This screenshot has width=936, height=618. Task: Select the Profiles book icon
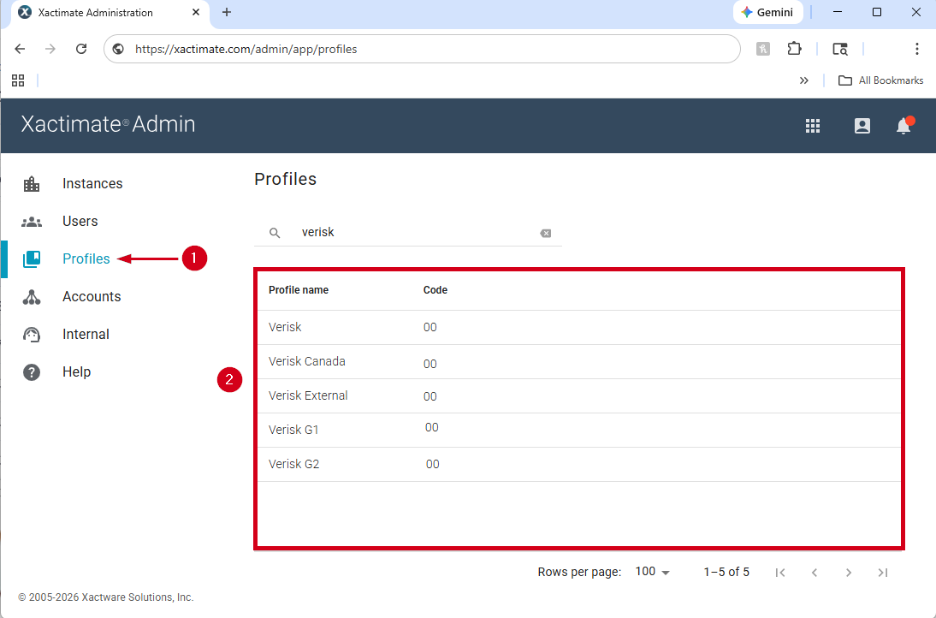pyautogui.click(x=32, y=259)
